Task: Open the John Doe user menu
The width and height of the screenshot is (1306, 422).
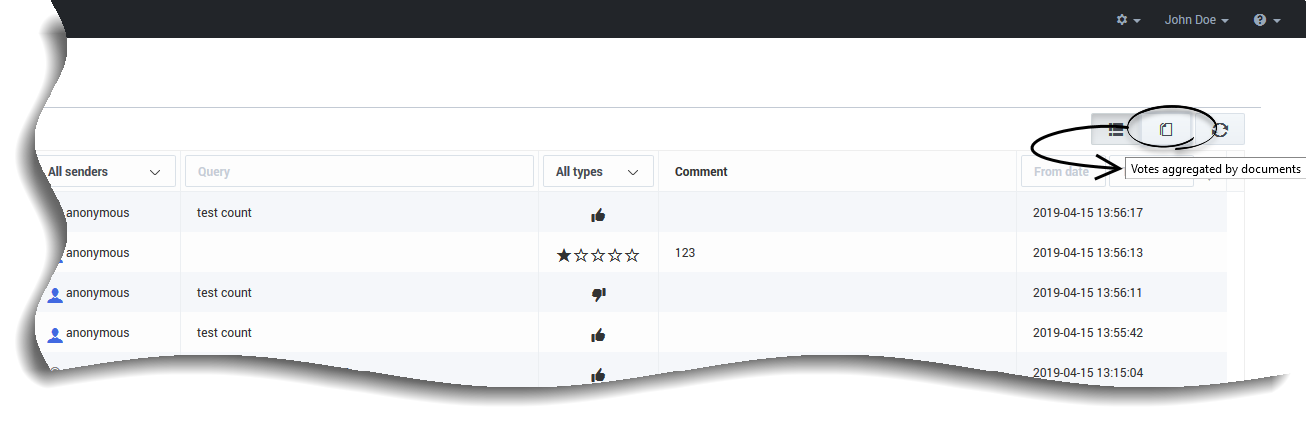Action: click(1196, 20)
